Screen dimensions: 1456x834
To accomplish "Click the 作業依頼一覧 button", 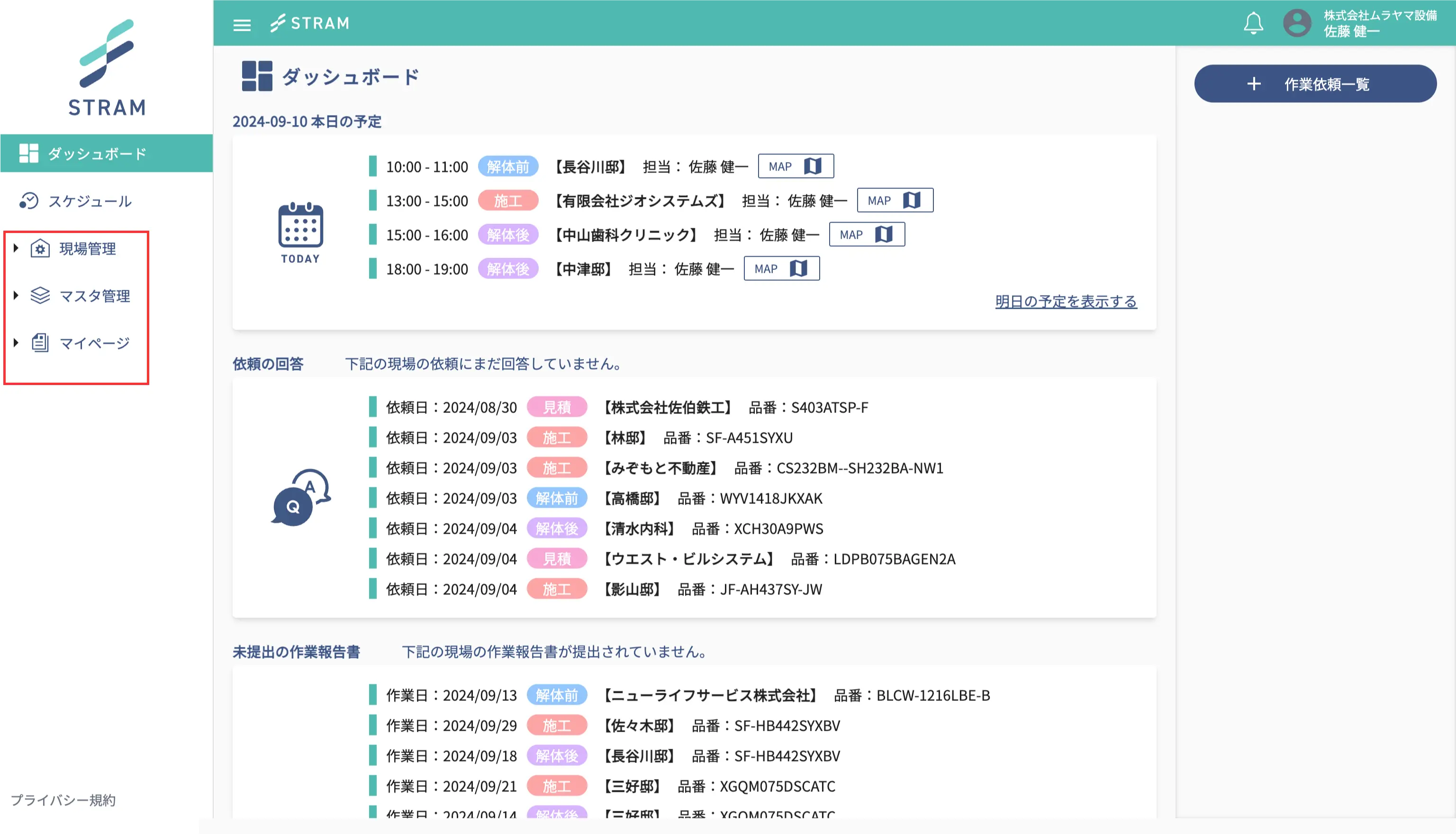I will pyautogui.click(x=1314, y=84).
